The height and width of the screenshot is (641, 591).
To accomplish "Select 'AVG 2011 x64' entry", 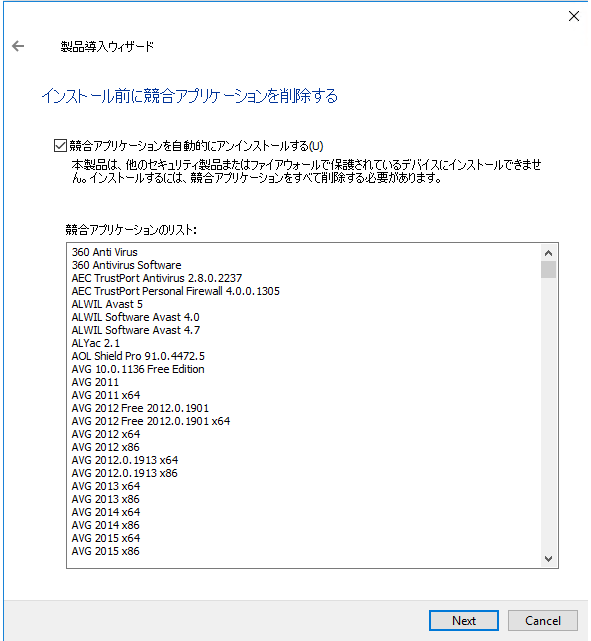I will pos(106,395).
